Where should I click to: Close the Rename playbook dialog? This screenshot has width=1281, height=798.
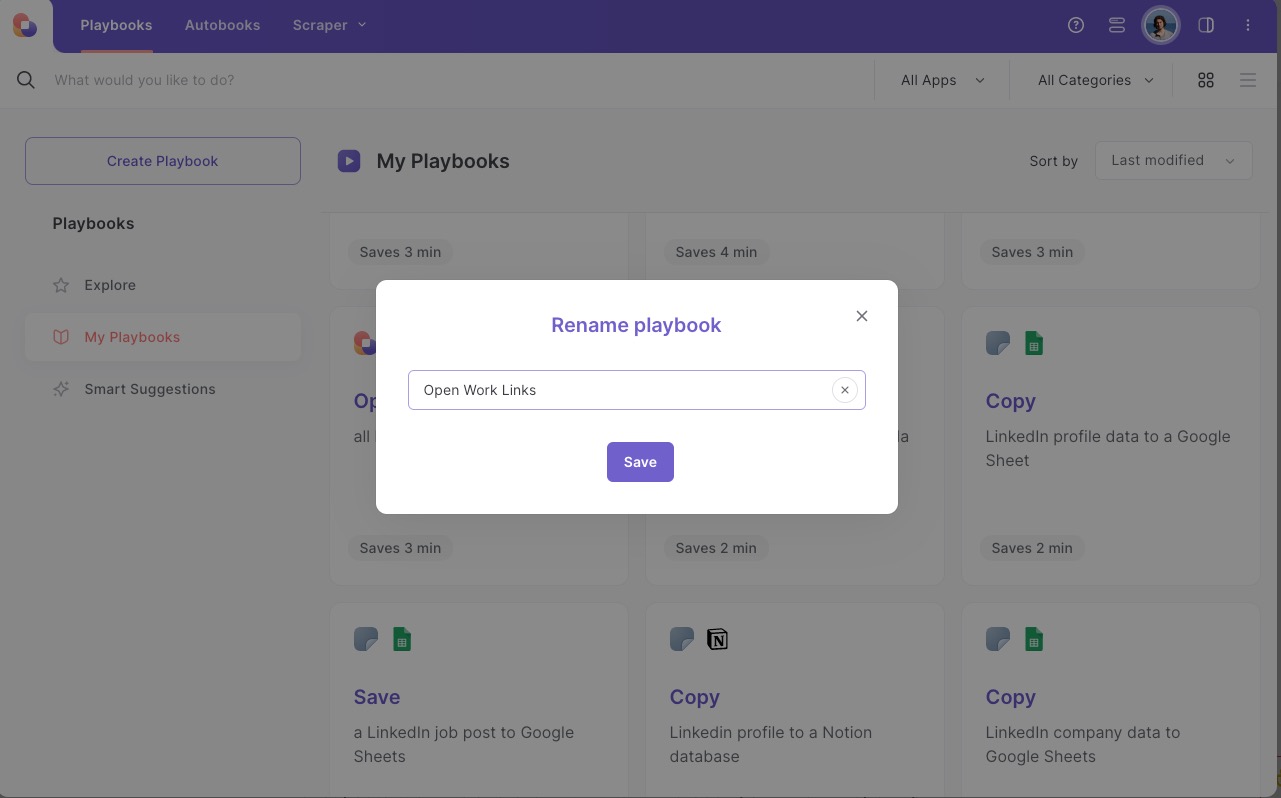(862, 316)
